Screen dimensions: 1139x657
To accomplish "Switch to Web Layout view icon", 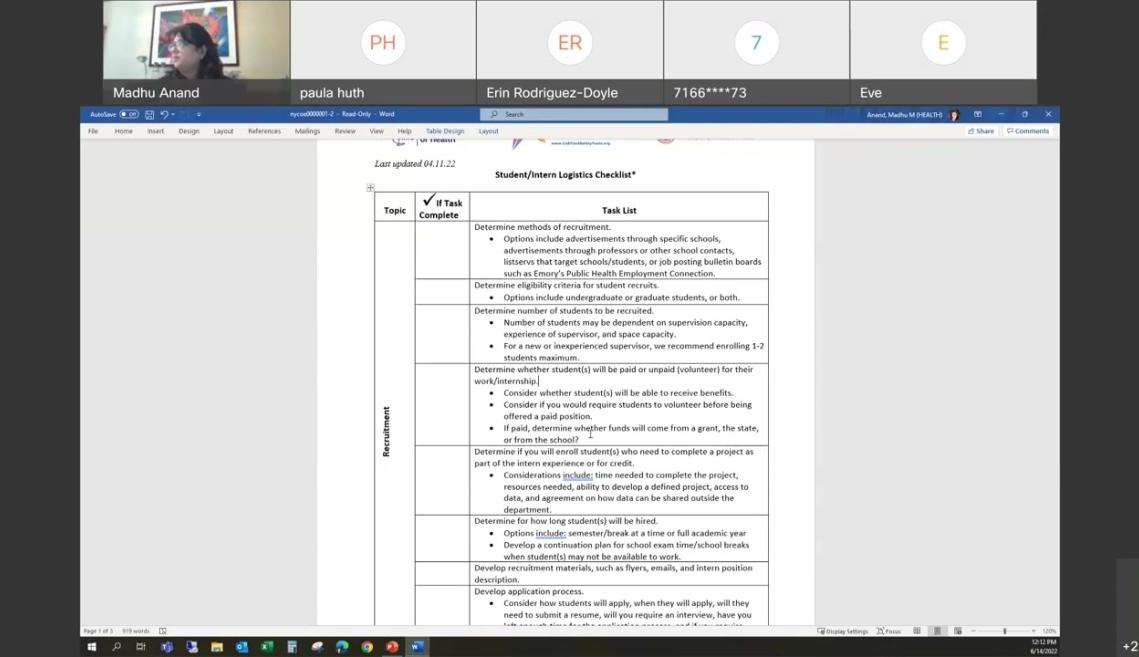I will pos(957,631).
